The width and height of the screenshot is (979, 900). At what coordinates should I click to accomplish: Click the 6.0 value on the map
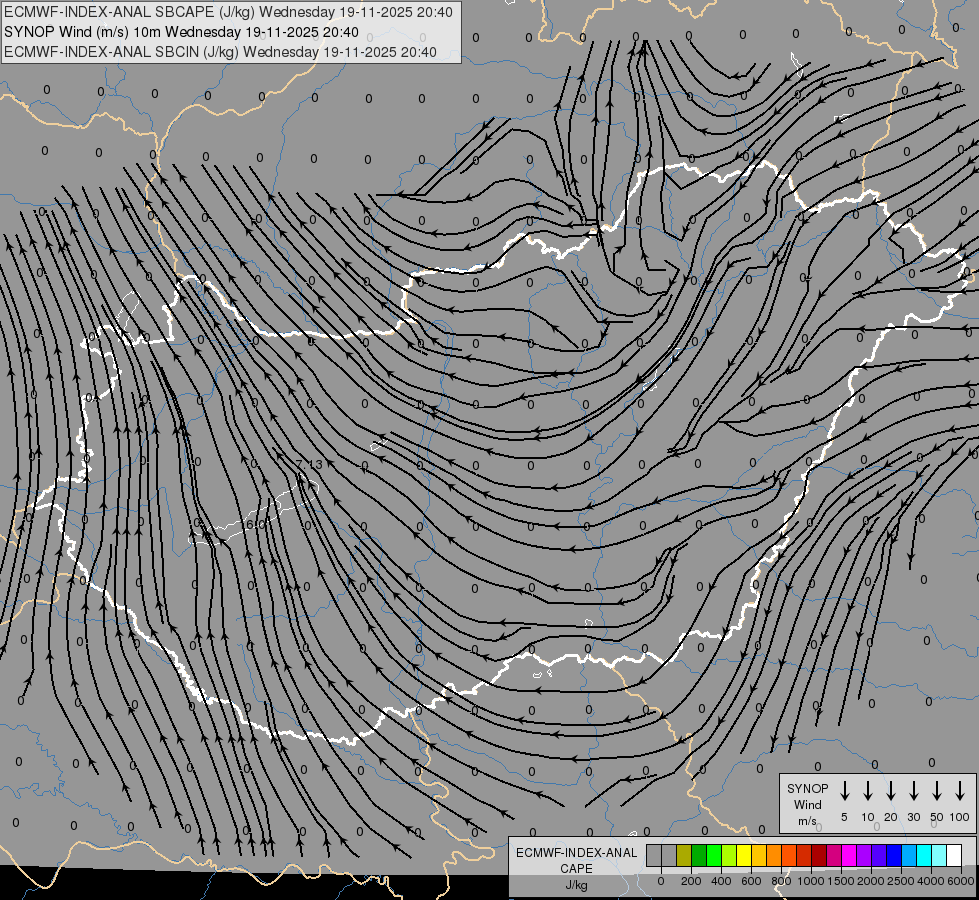(x=255, y=525)
